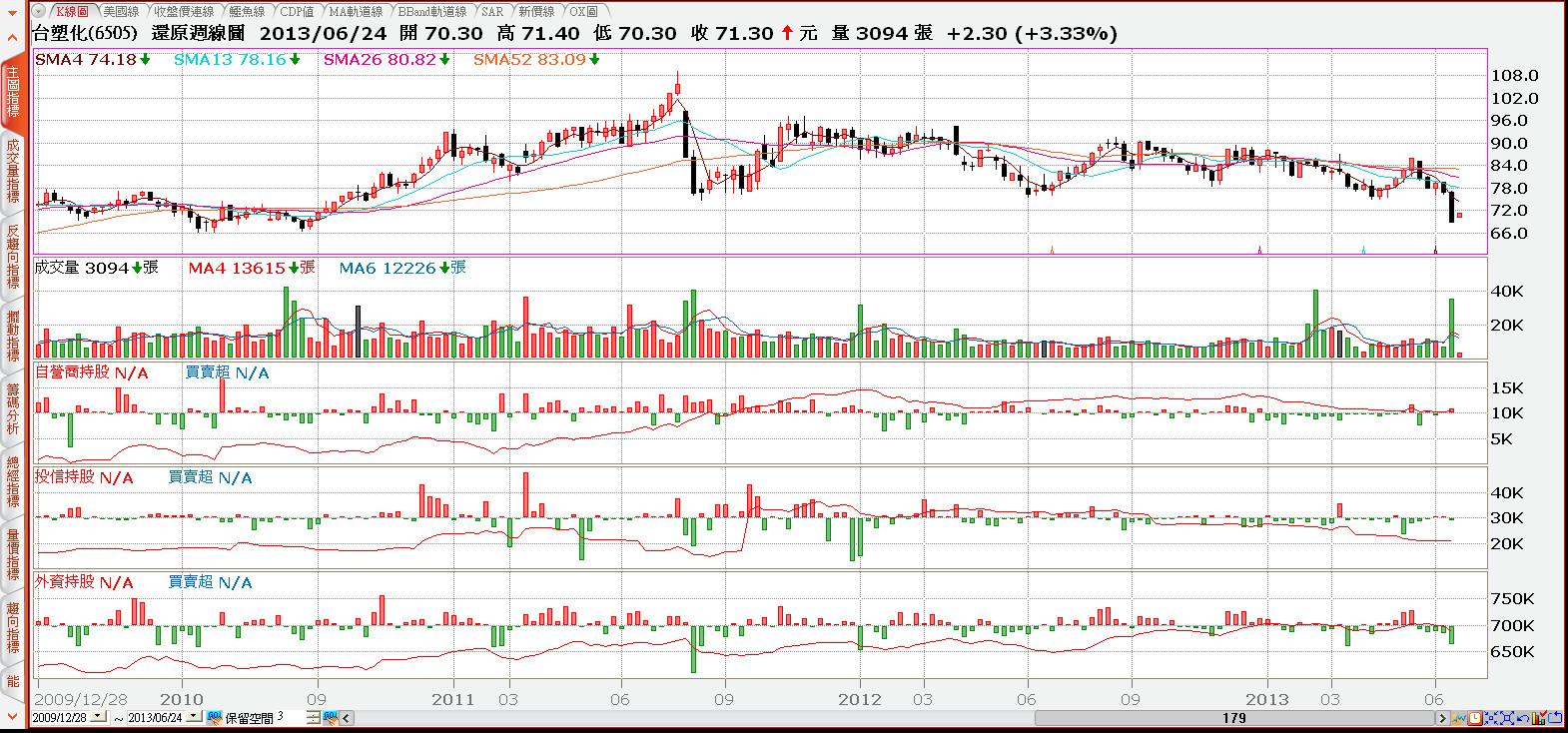Open 成交量指標 sidebar tab
Screen dimensions: 1568x733
[13, 172]
